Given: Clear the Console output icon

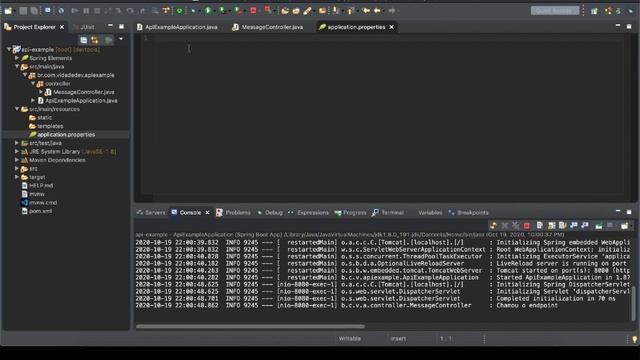Looking at the screenshot, I should click(x=540, y=225).
